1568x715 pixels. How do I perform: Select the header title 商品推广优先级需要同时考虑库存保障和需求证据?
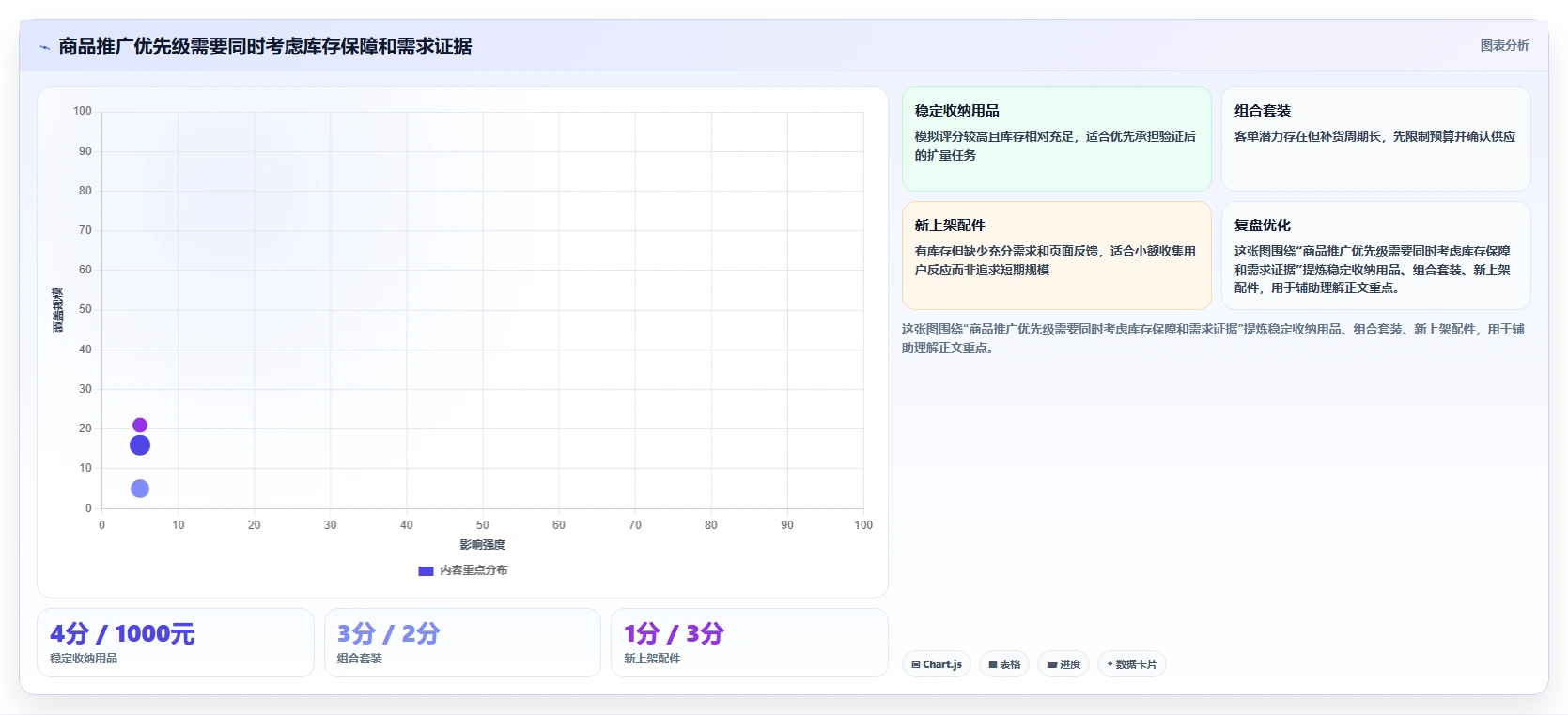pos(265,46)
